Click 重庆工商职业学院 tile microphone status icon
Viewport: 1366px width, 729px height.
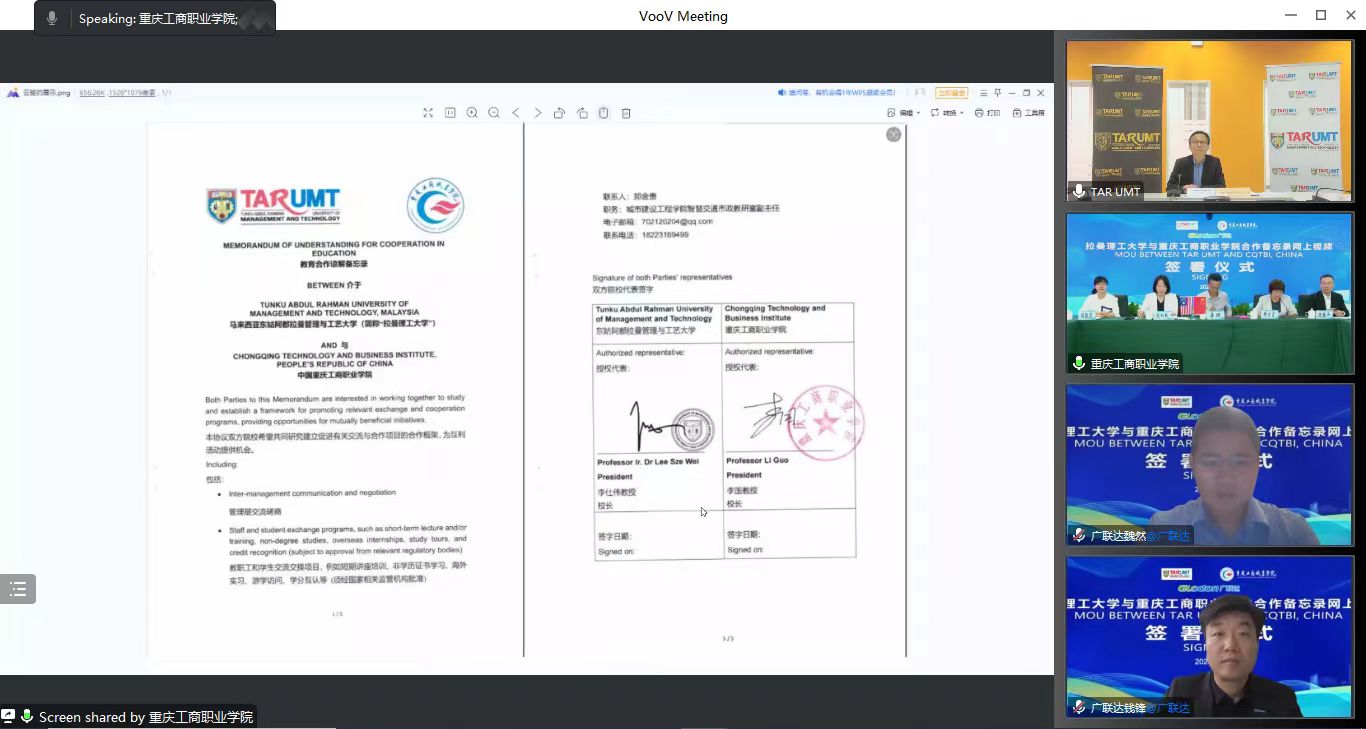click(x=1079, y=363)
